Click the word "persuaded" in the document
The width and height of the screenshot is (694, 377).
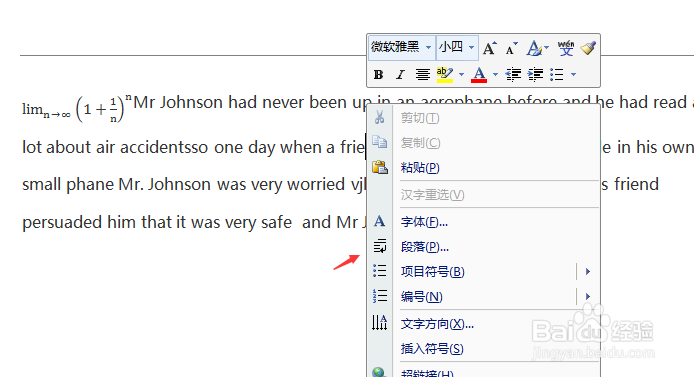coord(63,223)
